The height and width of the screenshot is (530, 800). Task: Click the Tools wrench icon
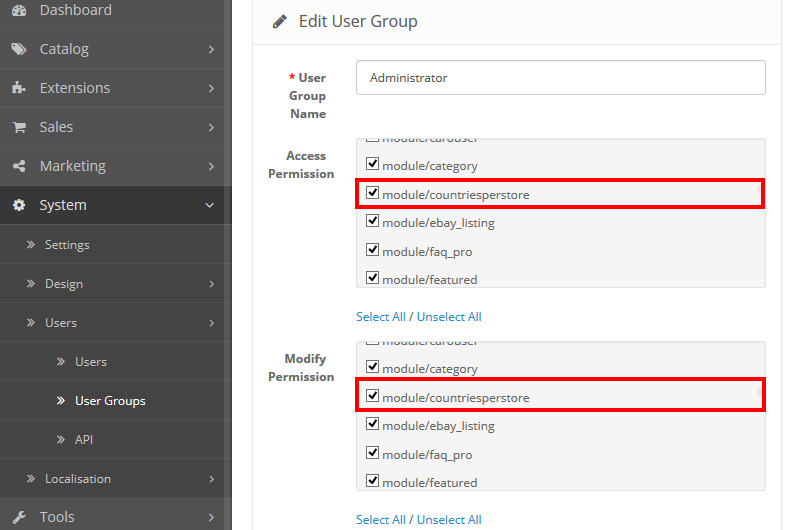click(x=19, y=517)
